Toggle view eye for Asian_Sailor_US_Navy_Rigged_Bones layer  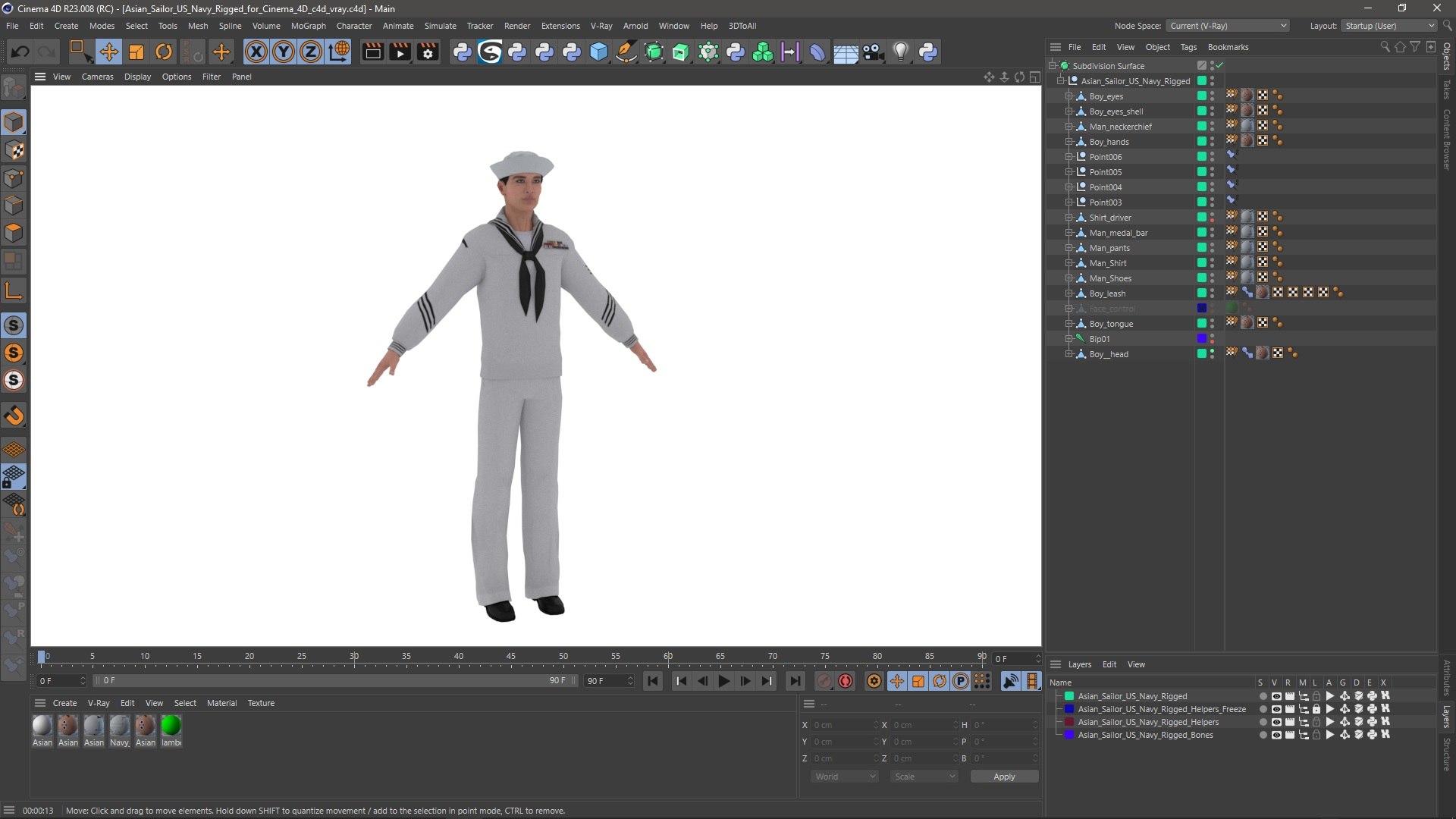pos(1276,735)
